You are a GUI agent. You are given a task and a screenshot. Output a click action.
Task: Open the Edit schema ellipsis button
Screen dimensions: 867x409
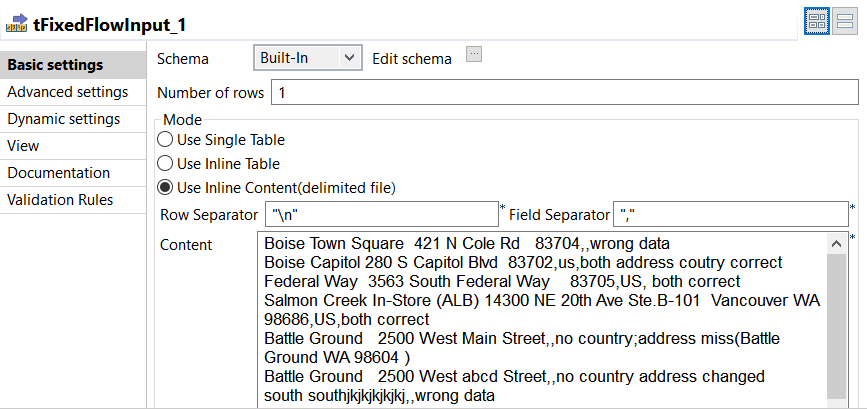coord(474,56)
